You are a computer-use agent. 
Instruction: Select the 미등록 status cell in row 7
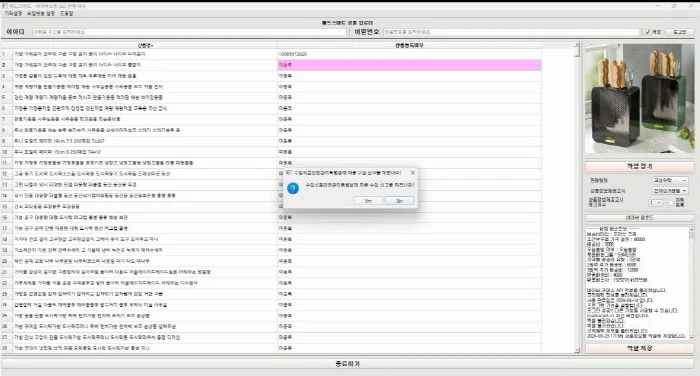(409, 119)
